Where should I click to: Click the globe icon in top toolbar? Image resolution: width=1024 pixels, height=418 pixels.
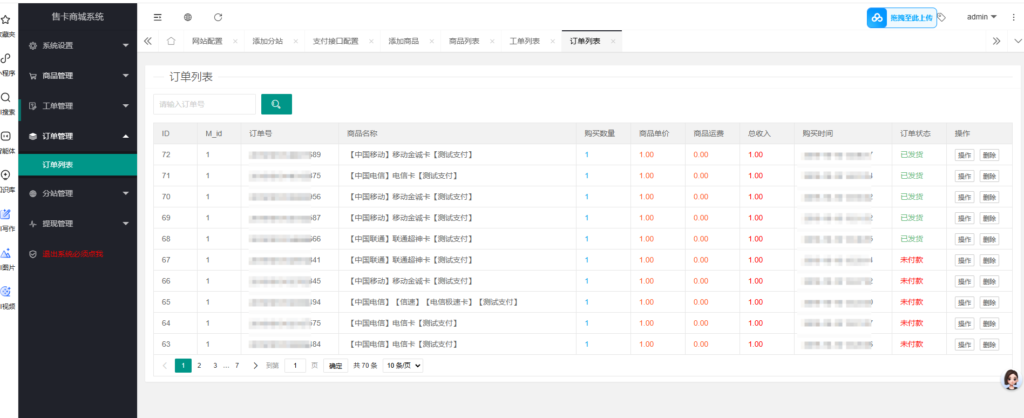[188, 17]
